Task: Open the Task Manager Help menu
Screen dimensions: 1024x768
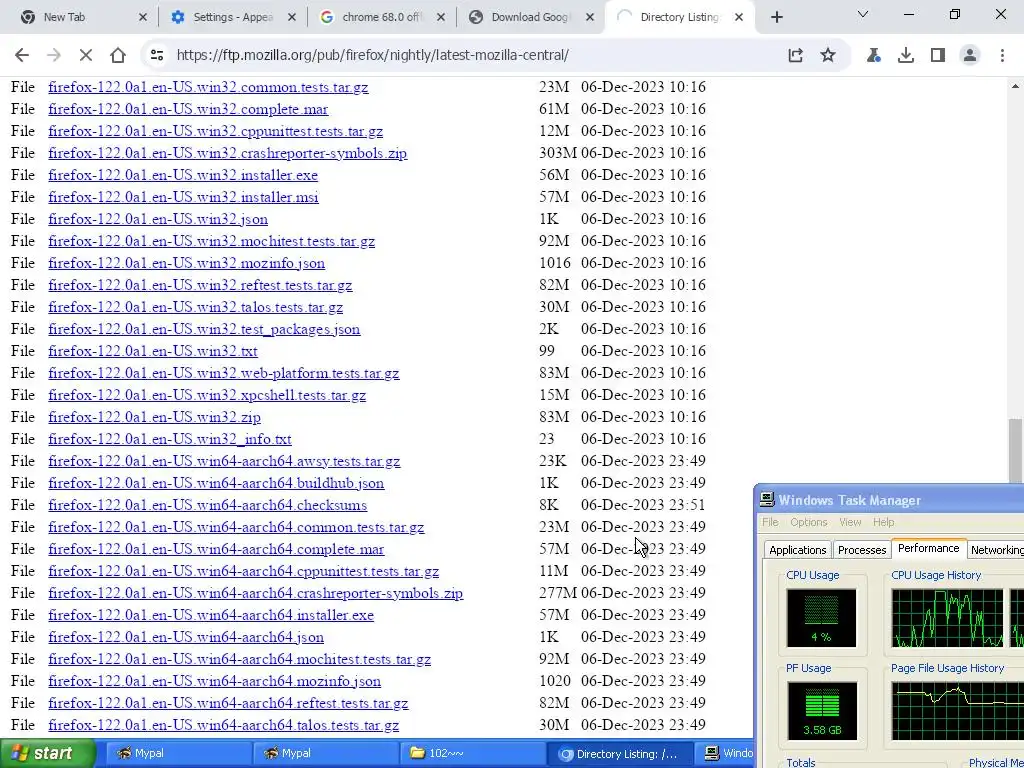Action: [x=883, y=522]
